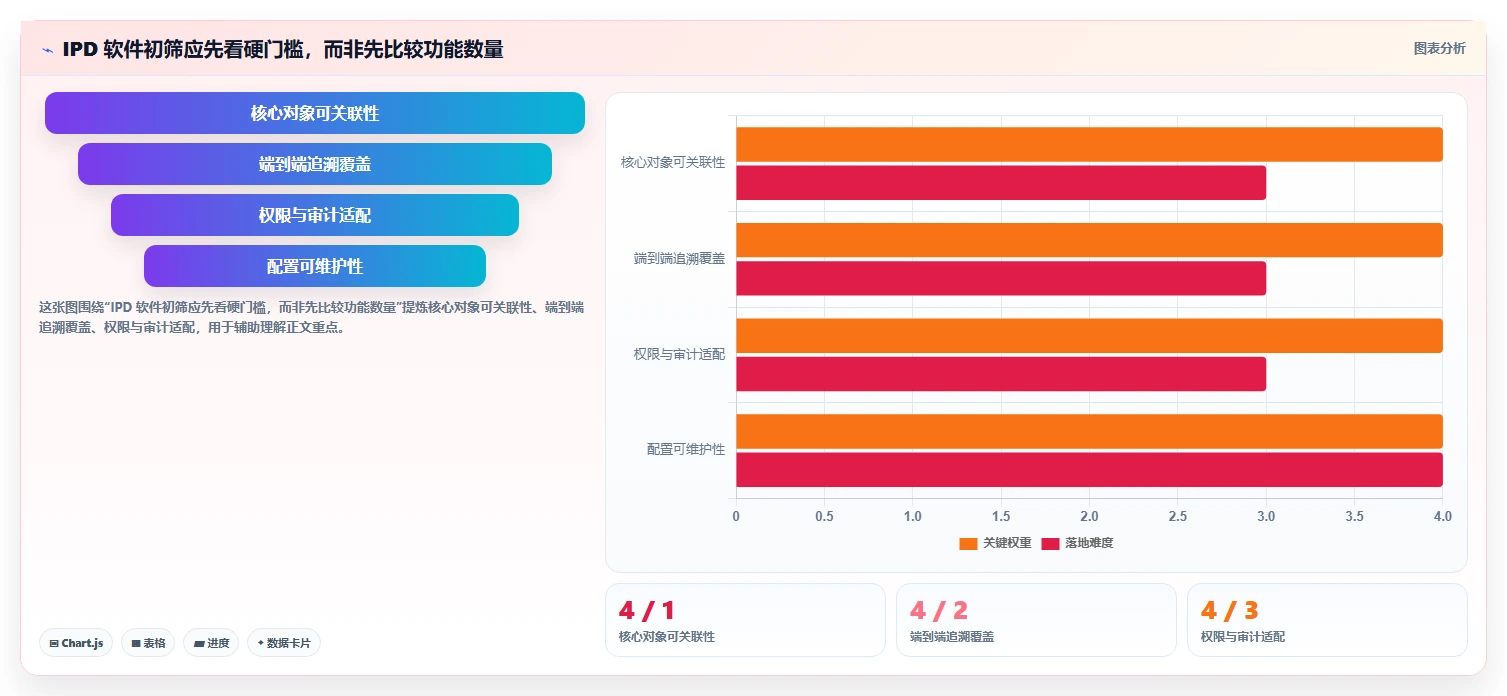Open the 4 / 3 权限与审计适配 card
Image resolution: width=1507 pixels, height=696 pixels.
[1327, 620]
